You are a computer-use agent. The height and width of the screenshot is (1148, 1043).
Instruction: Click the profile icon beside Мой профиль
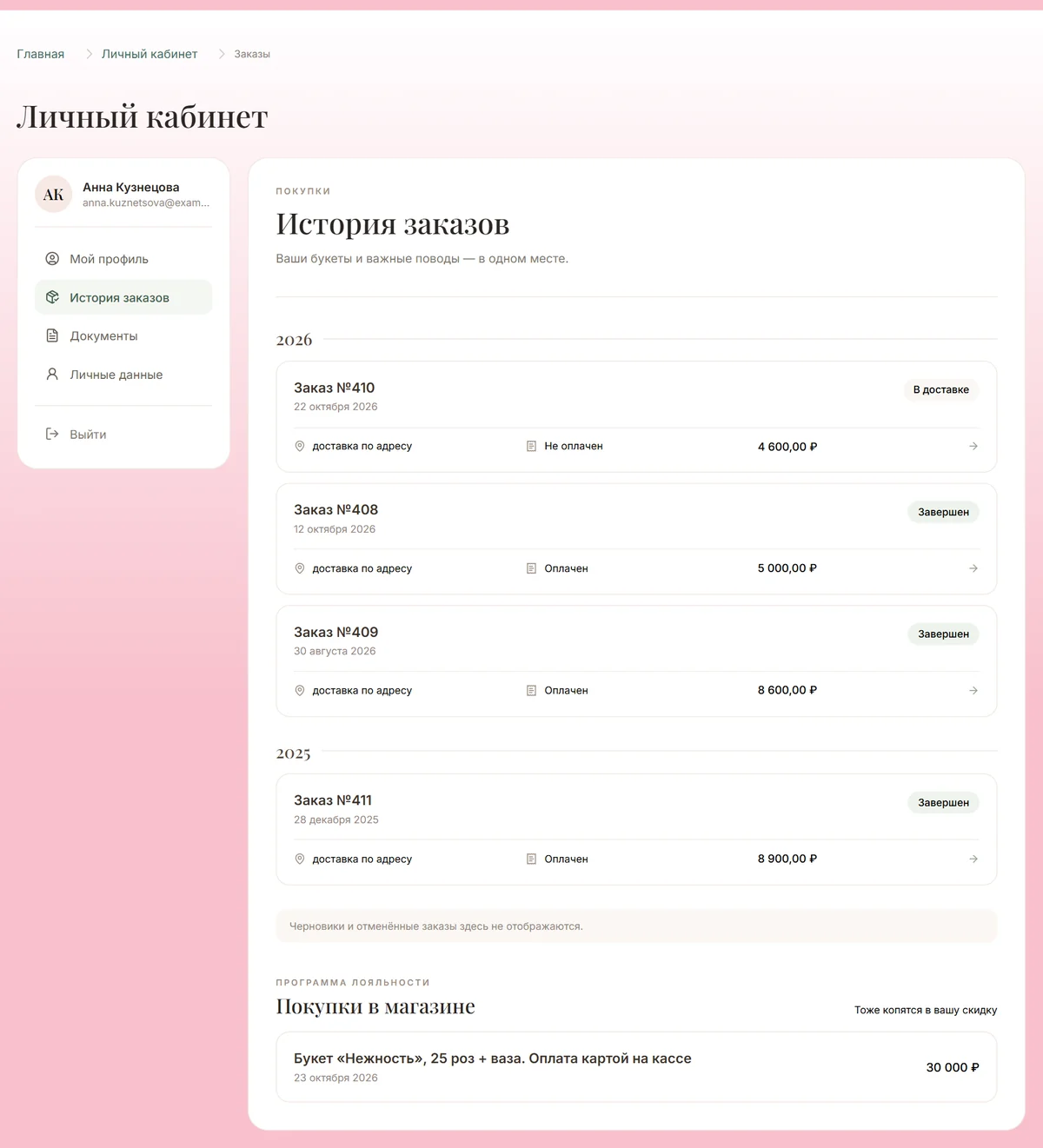pos(52,259)
